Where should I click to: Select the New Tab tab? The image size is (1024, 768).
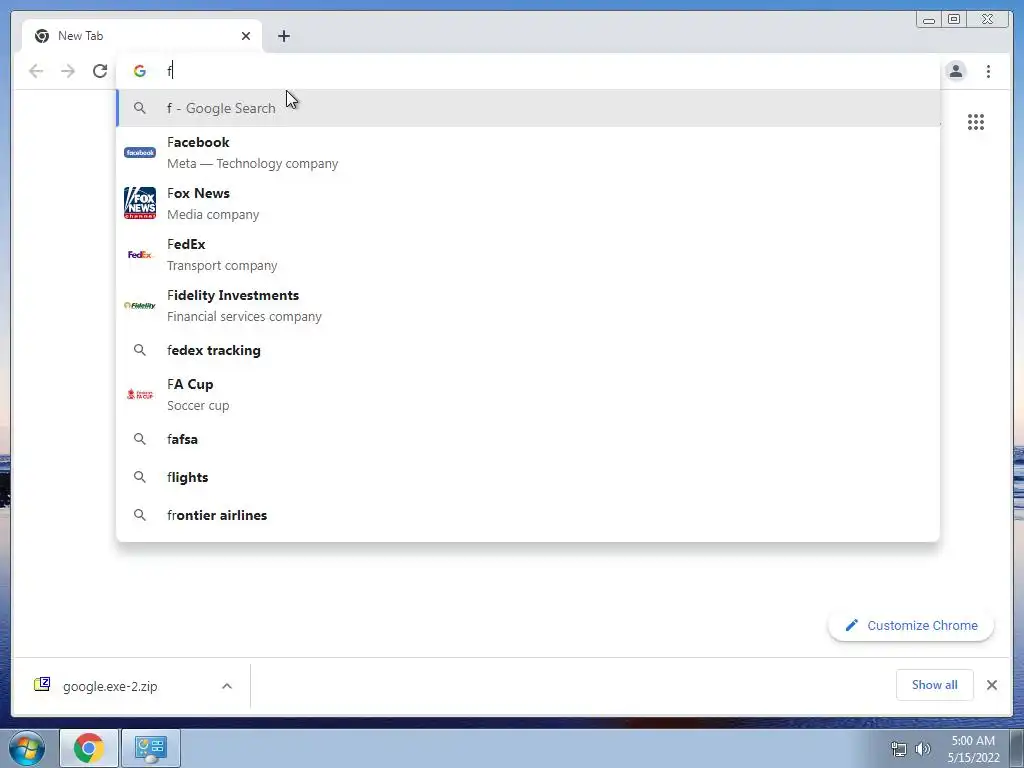point(142,36)
